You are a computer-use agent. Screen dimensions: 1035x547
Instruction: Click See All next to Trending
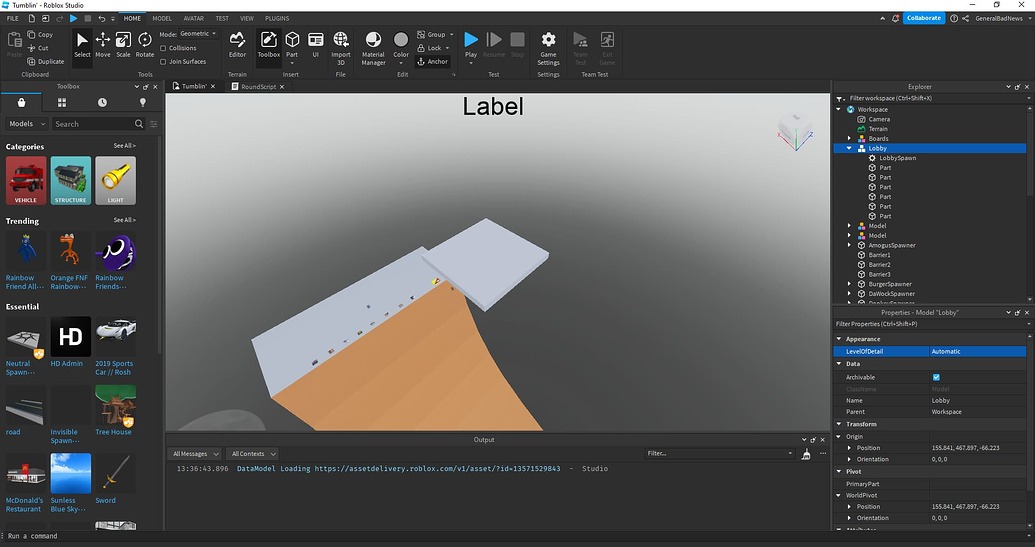124,220
